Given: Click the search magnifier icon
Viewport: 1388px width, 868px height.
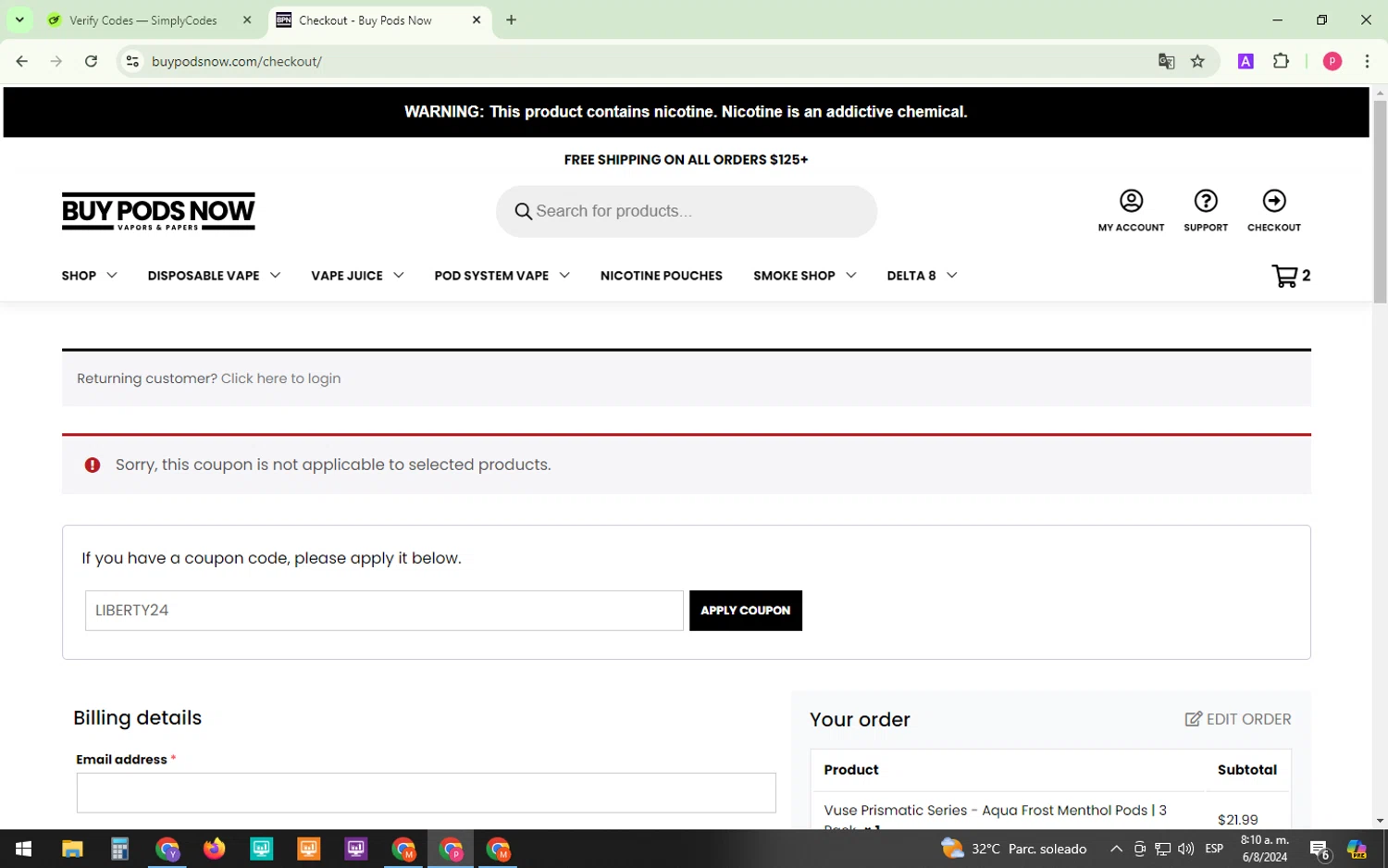Looking at the screenshot, I should pos(523,211).
